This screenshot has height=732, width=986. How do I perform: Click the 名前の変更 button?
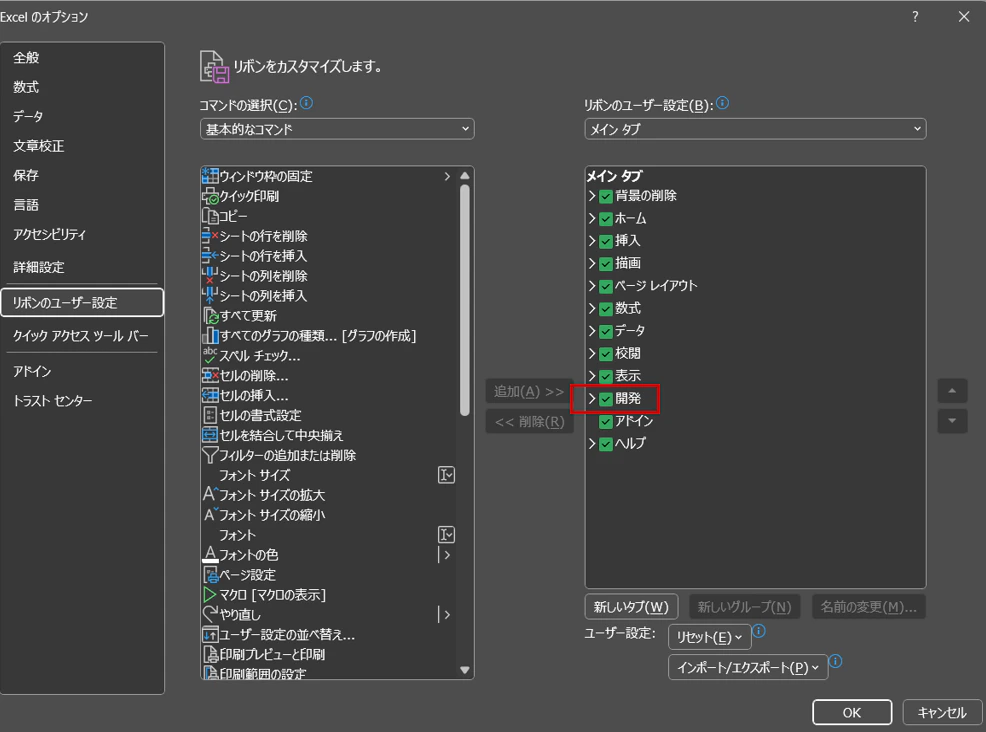tap(868, 607)
